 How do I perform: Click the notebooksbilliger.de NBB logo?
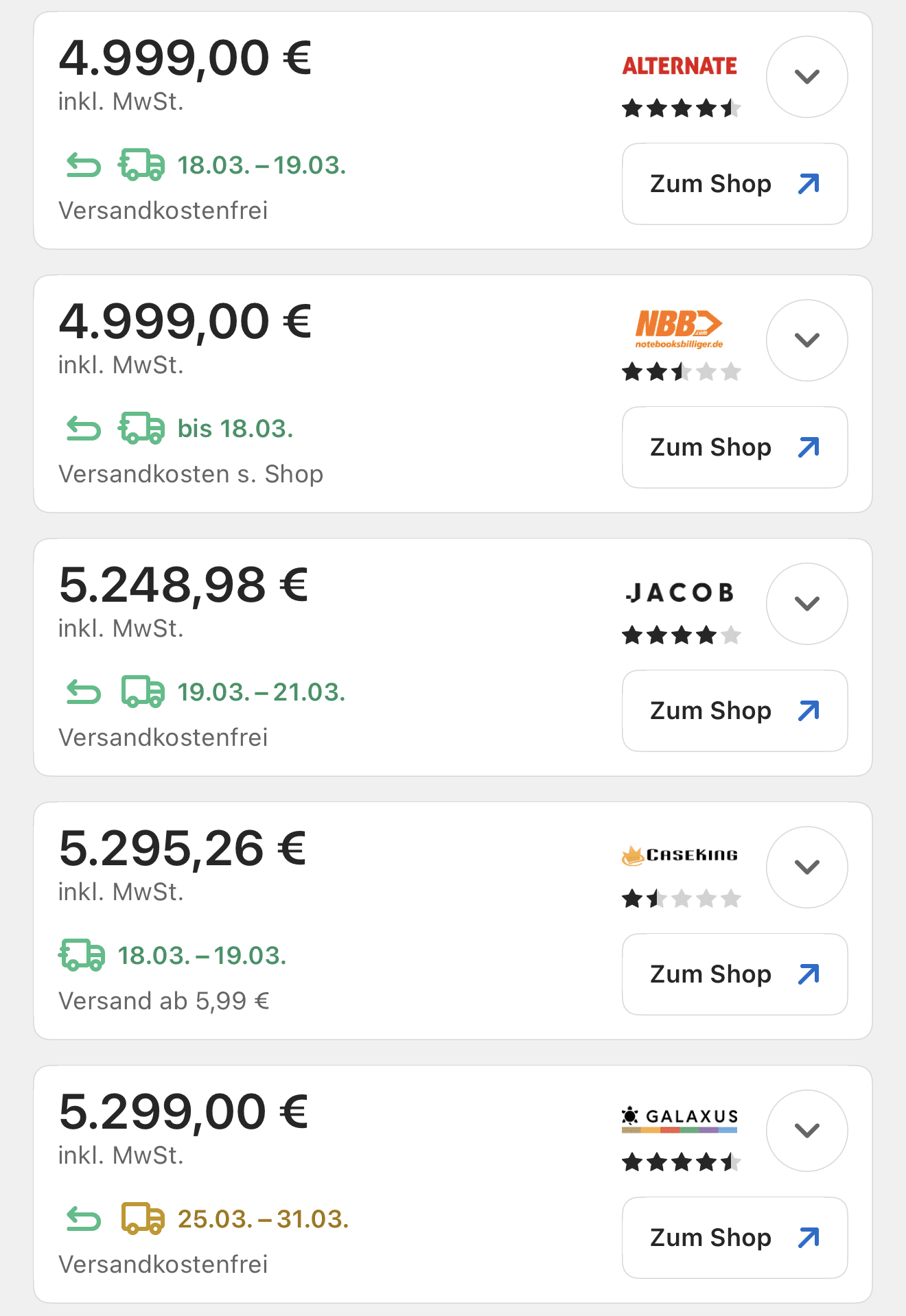pyautogui.click(x=679, y=329)
